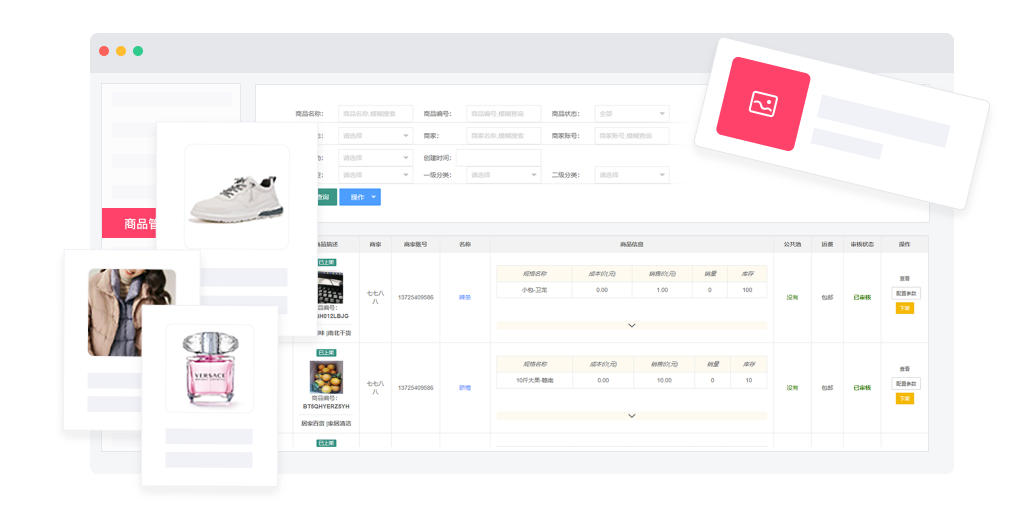Click the keyboard product thumbnail in table
1020x514 pixels.
(x=329, y=286)
